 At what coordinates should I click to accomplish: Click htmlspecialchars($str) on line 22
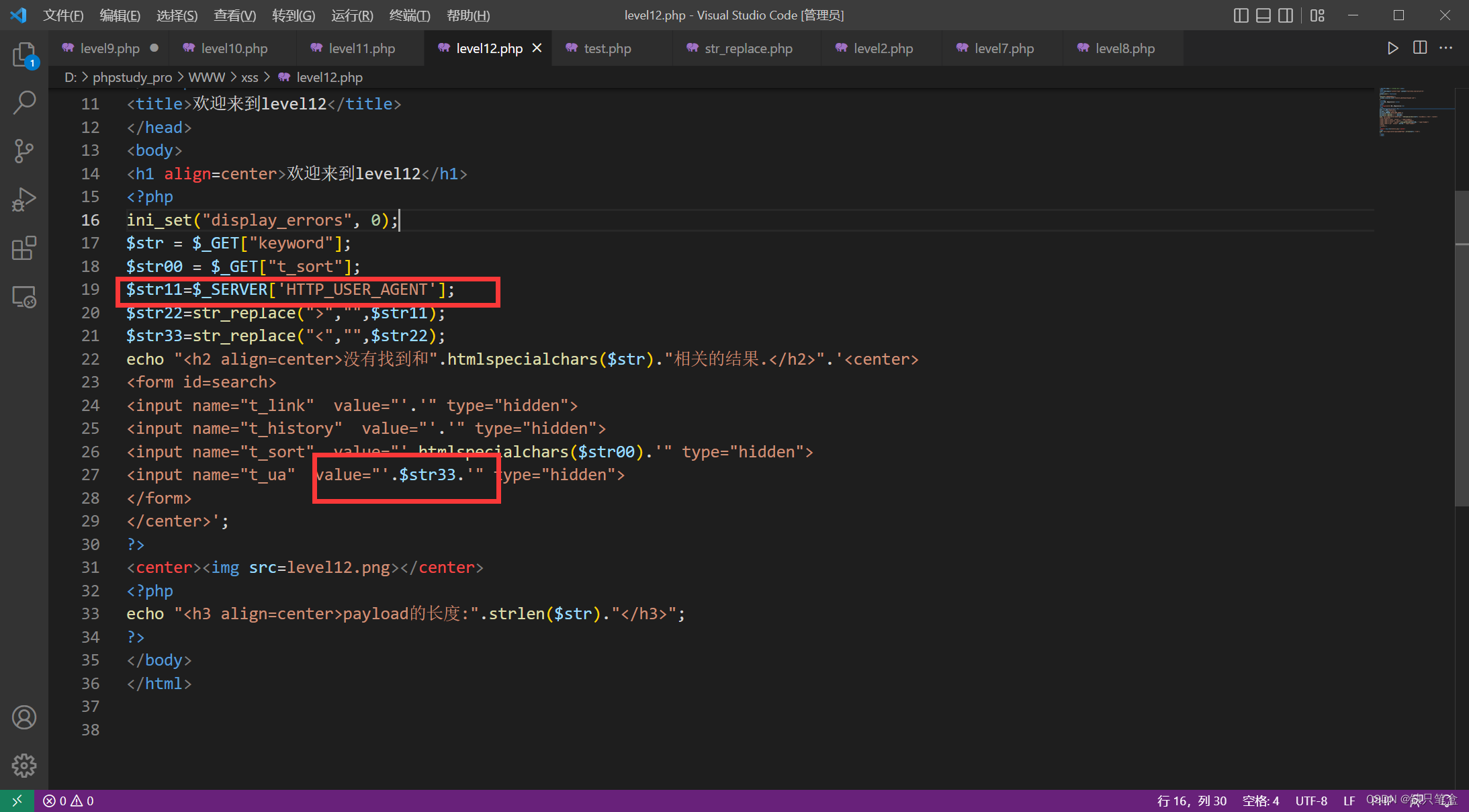(550, 359)
